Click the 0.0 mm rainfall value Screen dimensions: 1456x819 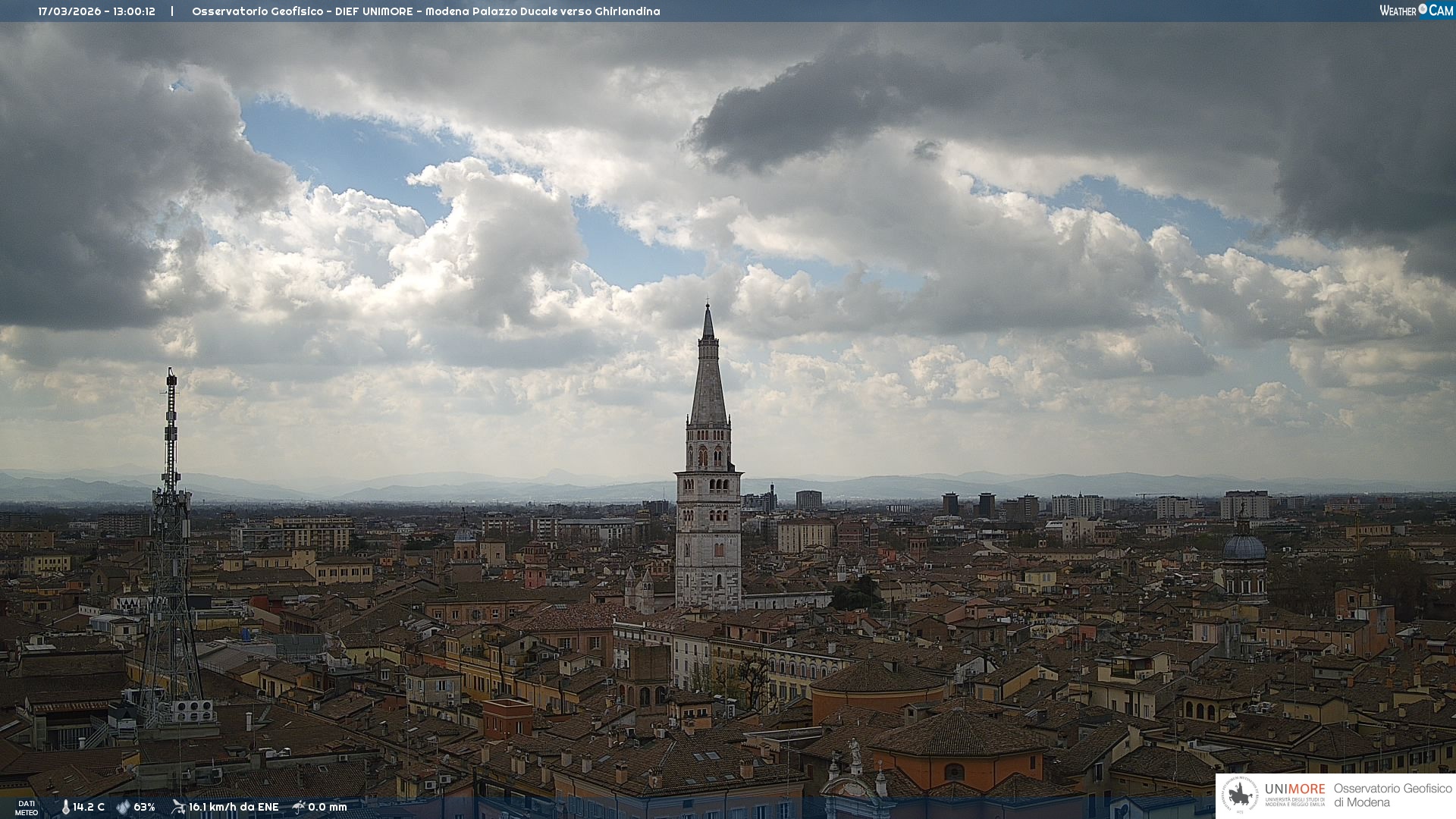pyautogui.click(x=328, y=808)
